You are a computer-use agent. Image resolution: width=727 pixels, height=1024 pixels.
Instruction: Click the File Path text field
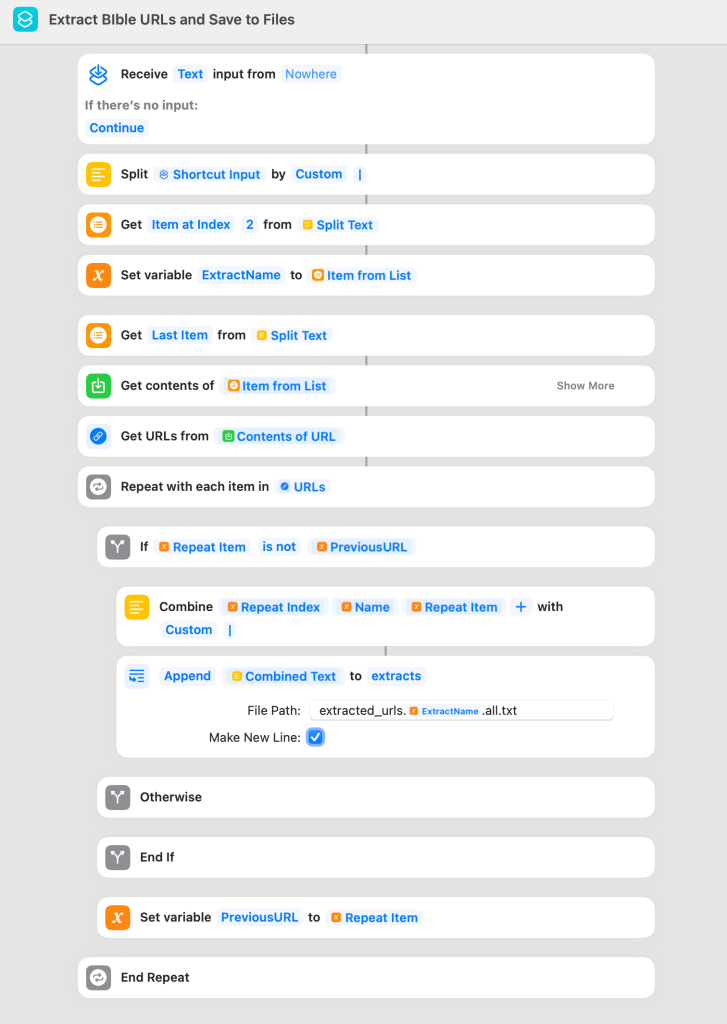coord(460,711)
